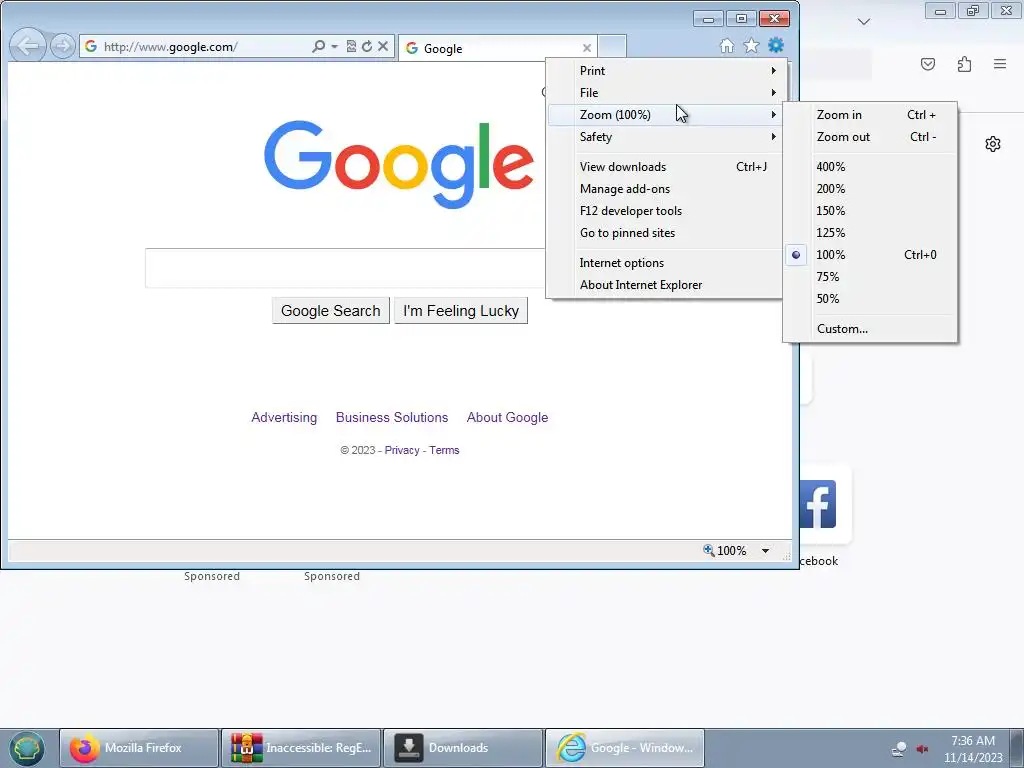Click the network tray icon
1024x768 pixels.
[x=899, y=749]
